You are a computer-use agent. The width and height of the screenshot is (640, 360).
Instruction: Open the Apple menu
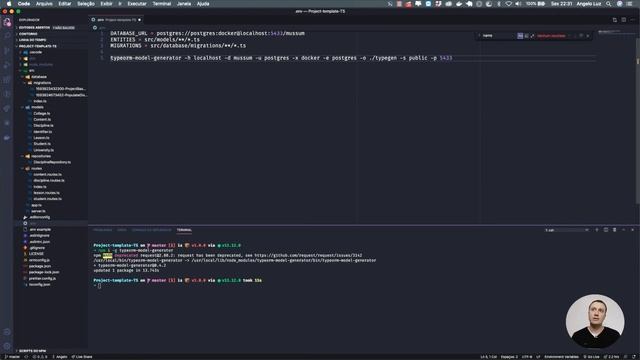click(9, 4)
